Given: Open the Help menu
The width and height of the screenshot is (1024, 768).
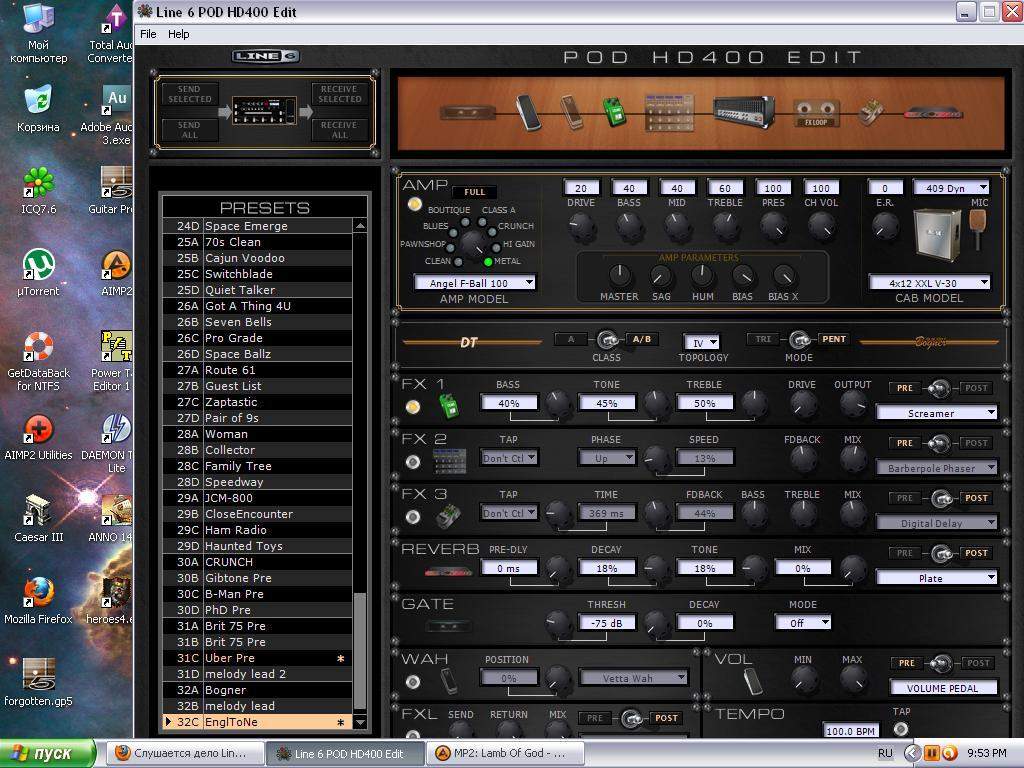Looking at the screenshot, I should click(179, 34).
